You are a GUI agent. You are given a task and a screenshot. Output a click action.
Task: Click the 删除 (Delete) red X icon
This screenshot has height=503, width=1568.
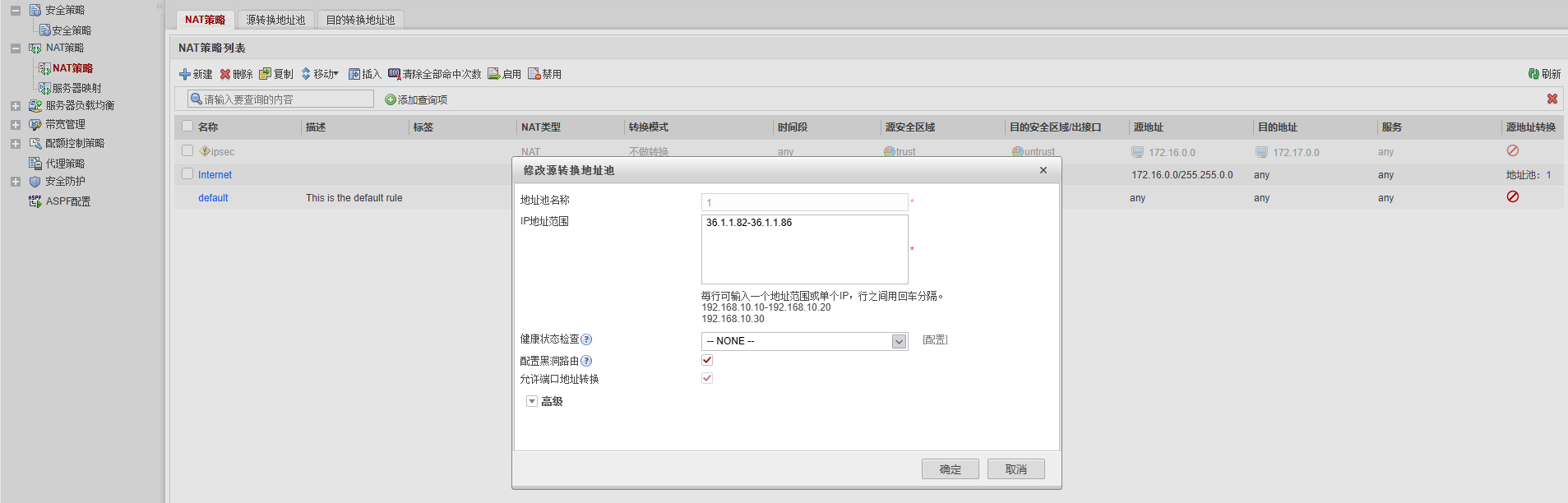225,74
